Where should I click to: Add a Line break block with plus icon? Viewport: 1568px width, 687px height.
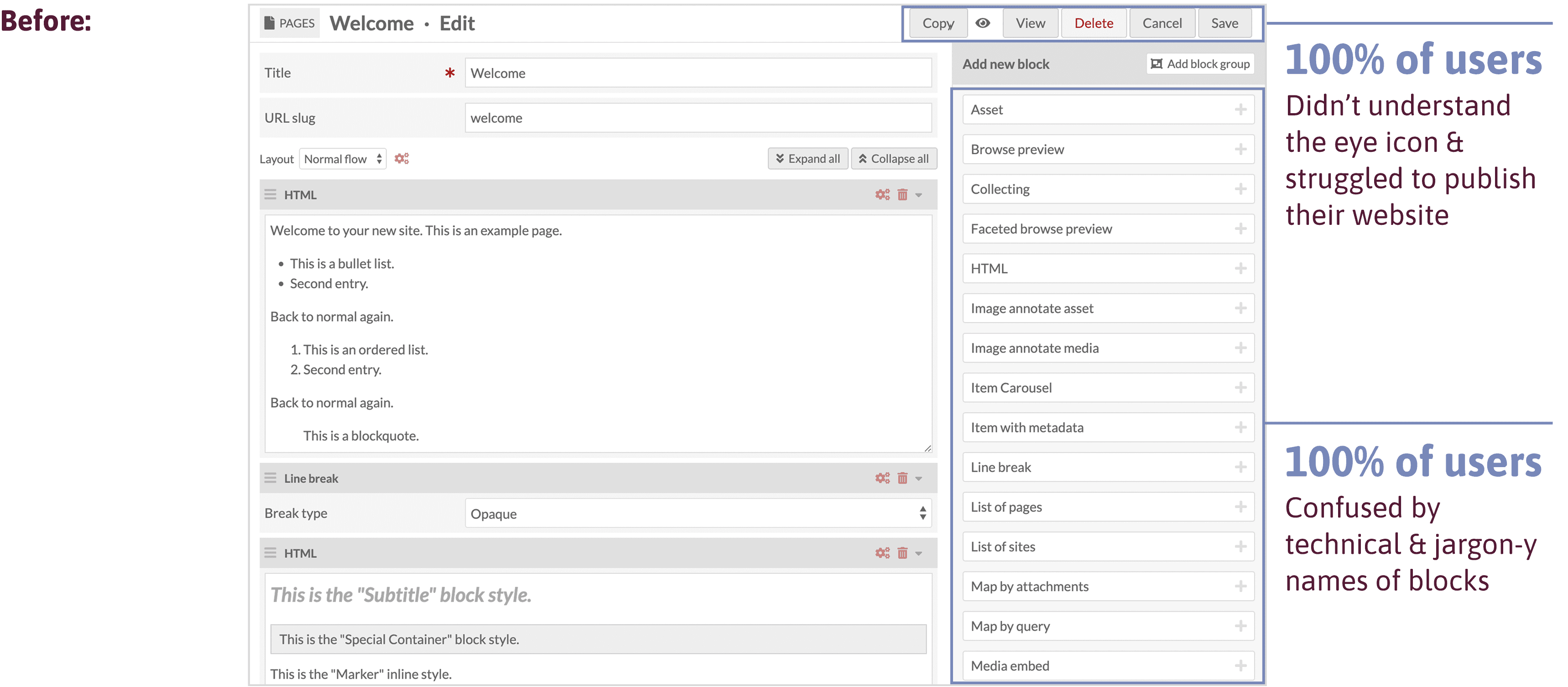(x=1240, y=467)
